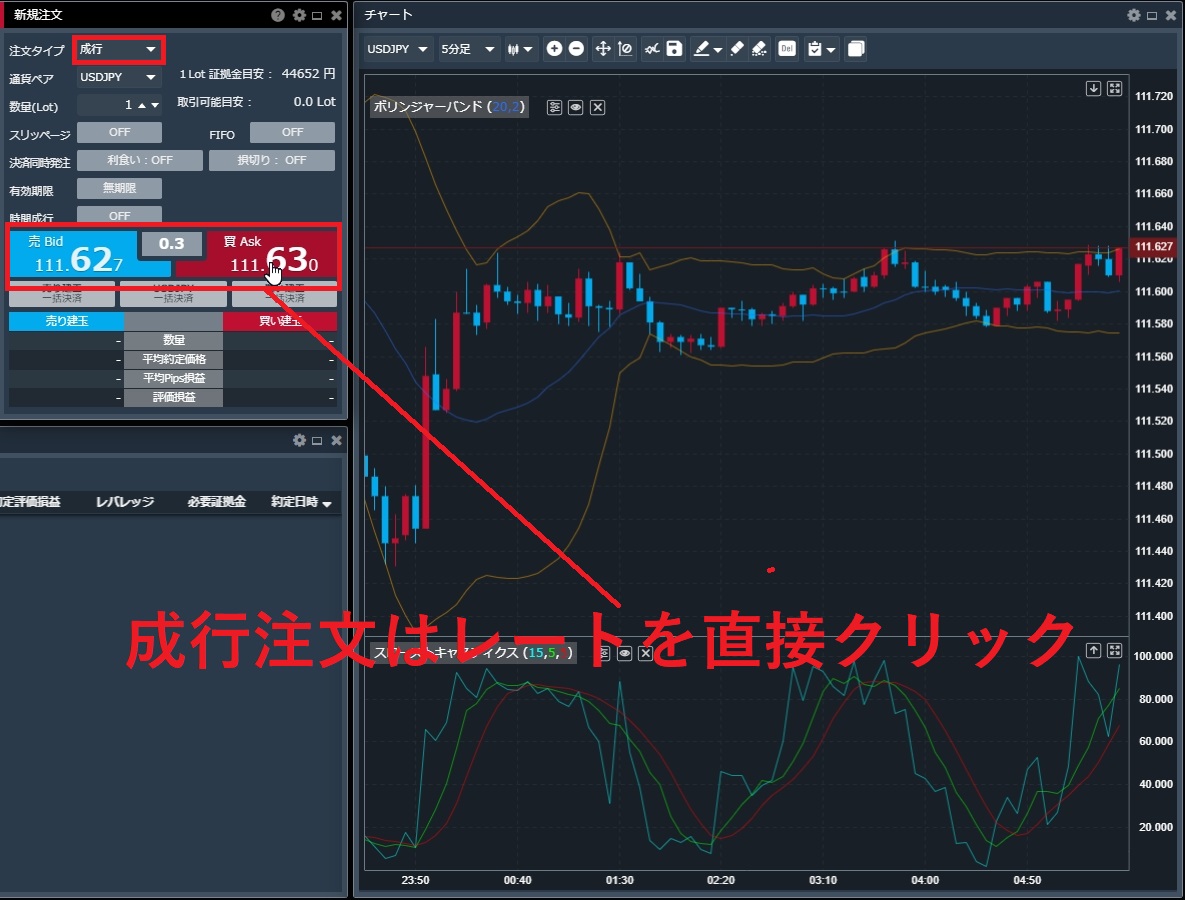Click the zoom in plus icon in chart toolbar
This screenshot has height=900, width=1185.
click(554, 49)
